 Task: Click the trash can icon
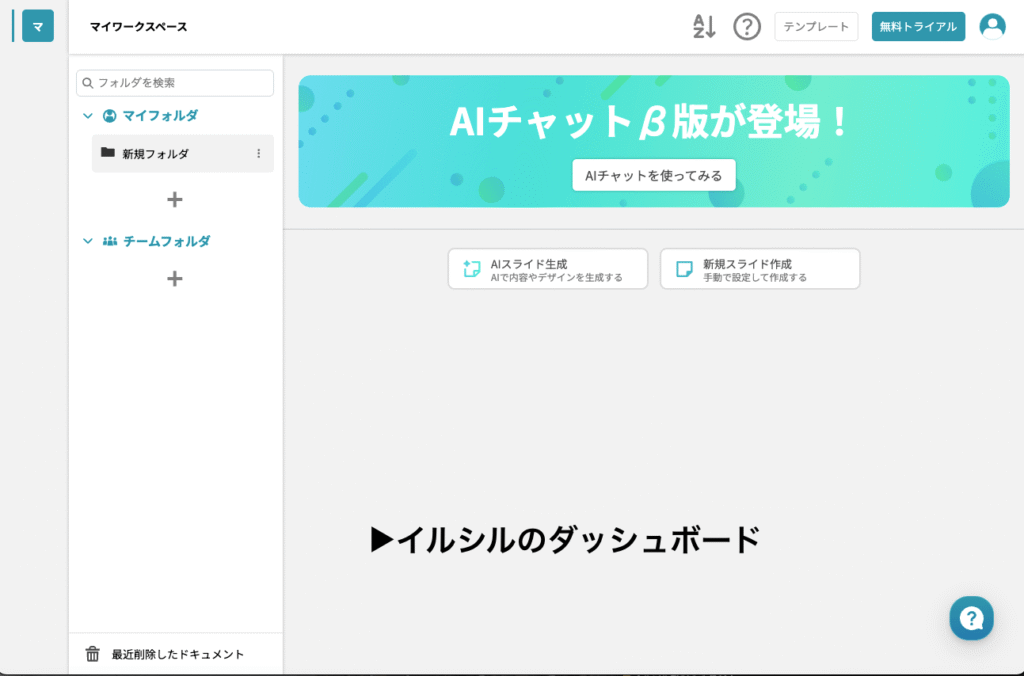coord(93,654)
